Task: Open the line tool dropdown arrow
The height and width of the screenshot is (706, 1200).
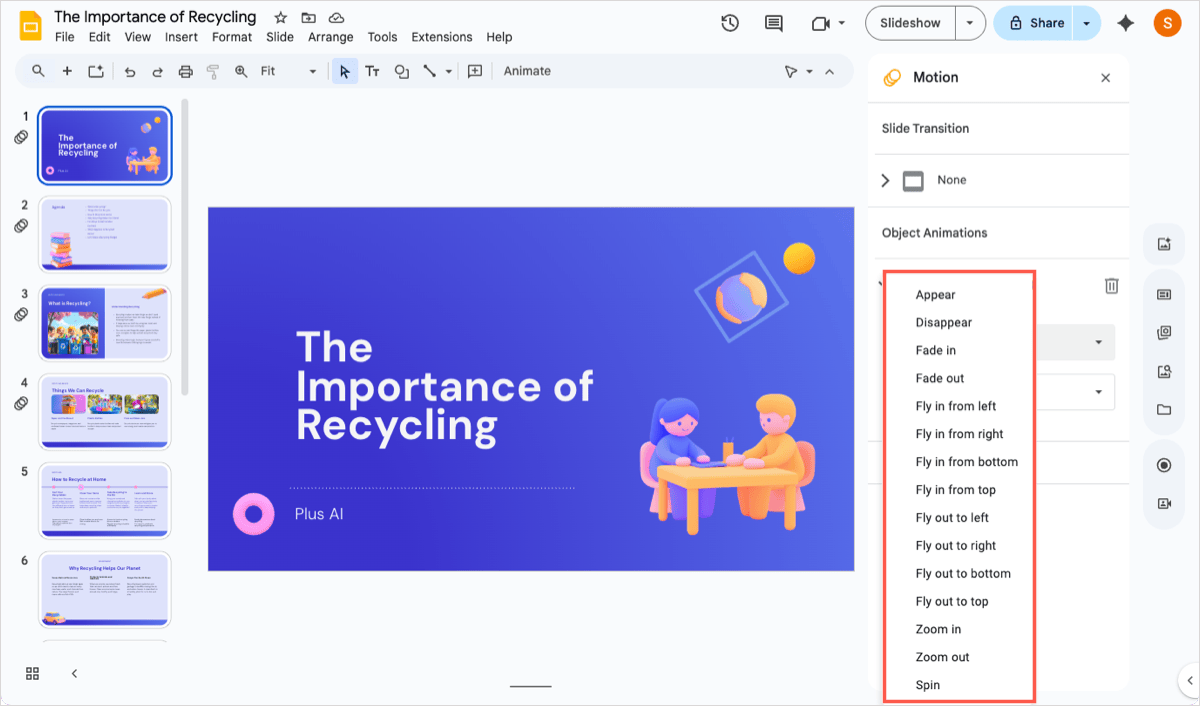Action: 449,71
